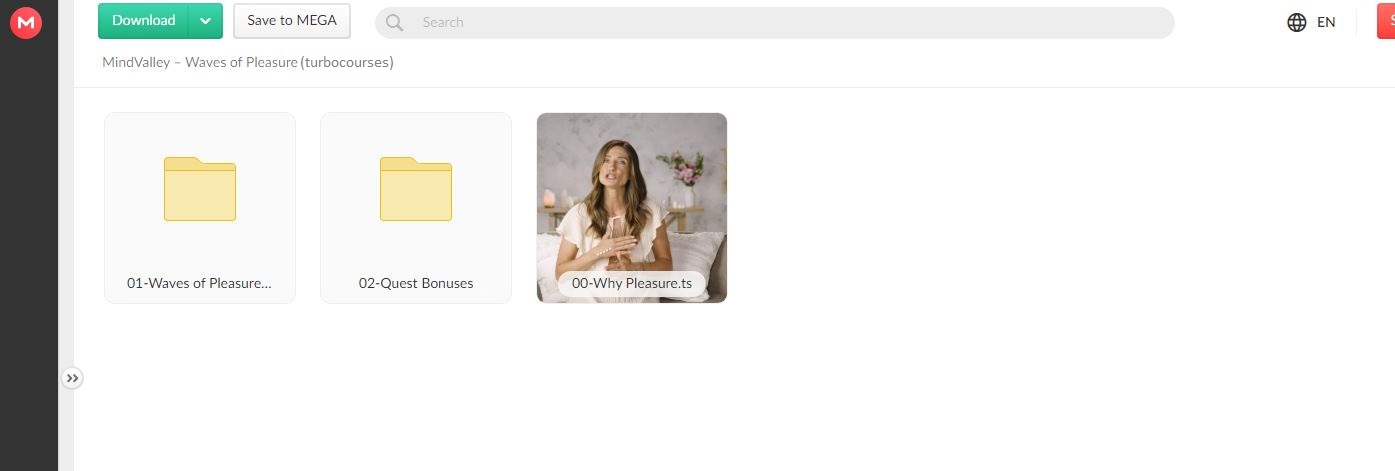Open the 02-Quest Bonuses folder icon

[x=416, y=188]
